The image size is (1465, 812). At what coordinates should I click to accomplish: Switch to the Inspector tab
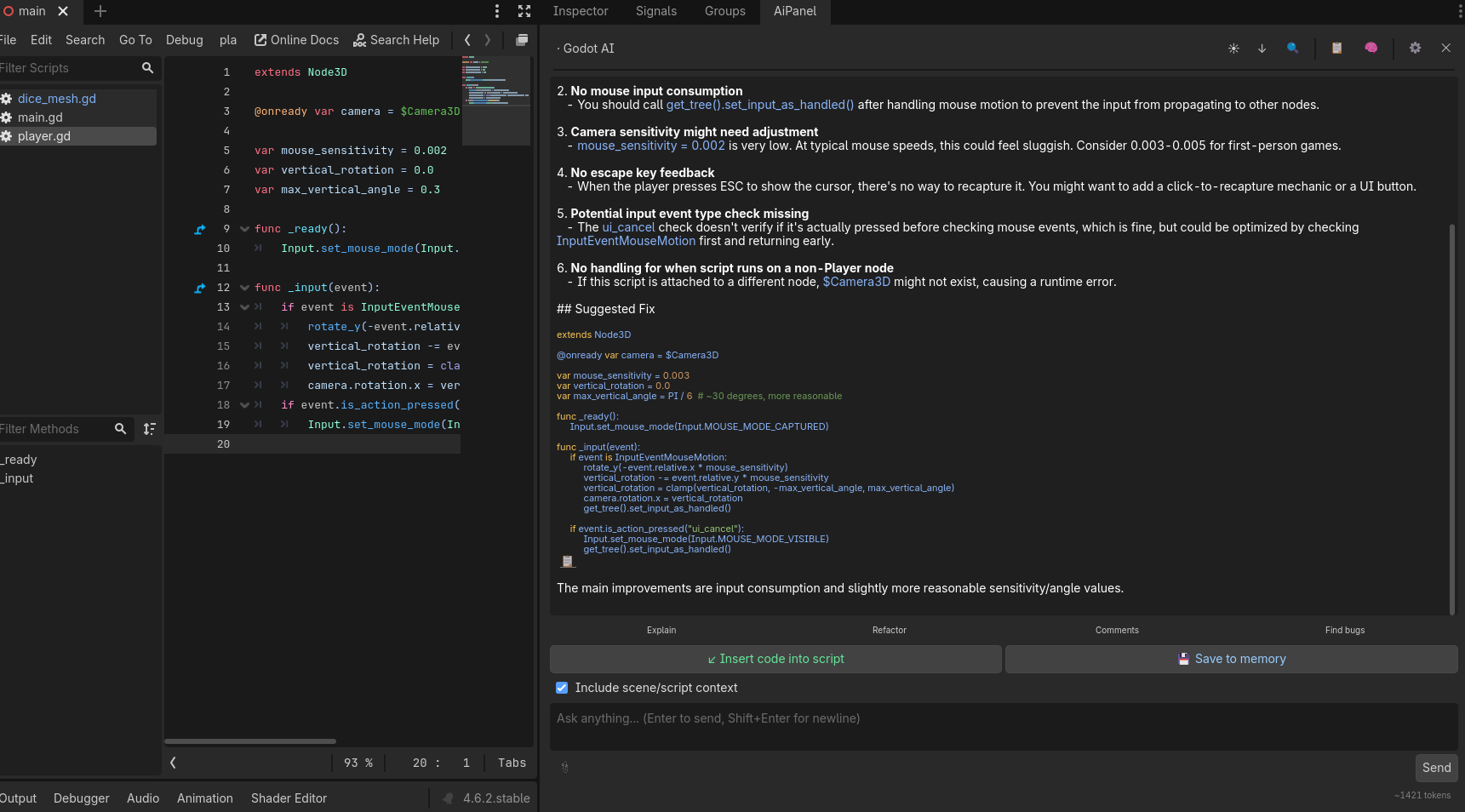(580, 11)
